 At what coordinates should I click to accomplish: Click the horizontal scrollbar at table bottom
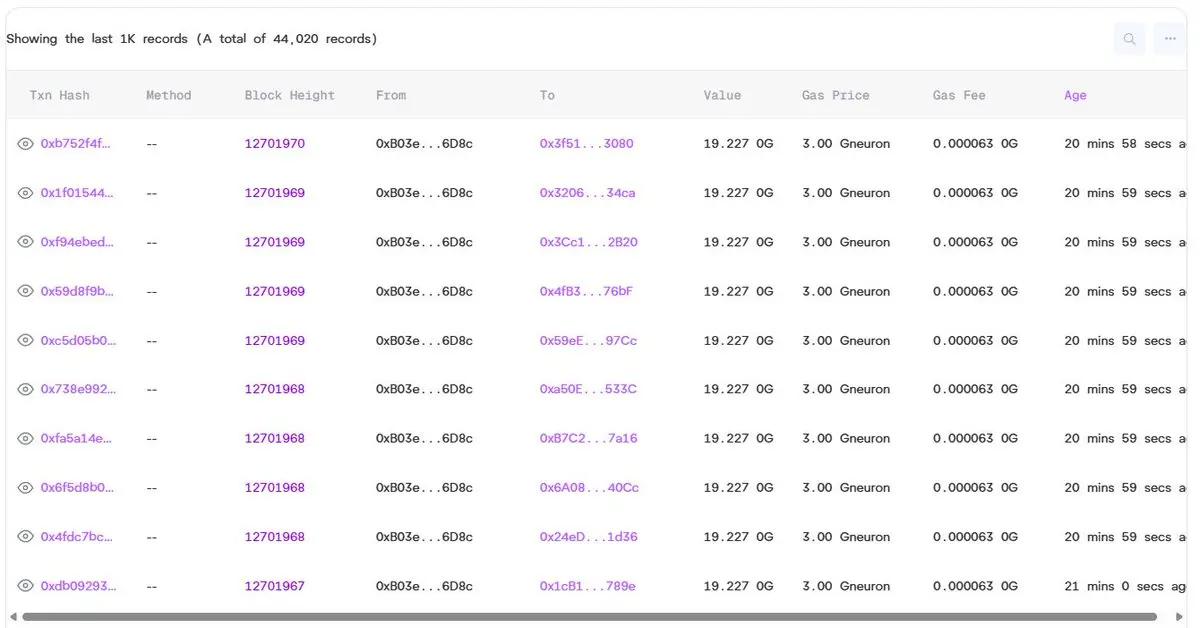pyautogui.click(x=589, y=617)
